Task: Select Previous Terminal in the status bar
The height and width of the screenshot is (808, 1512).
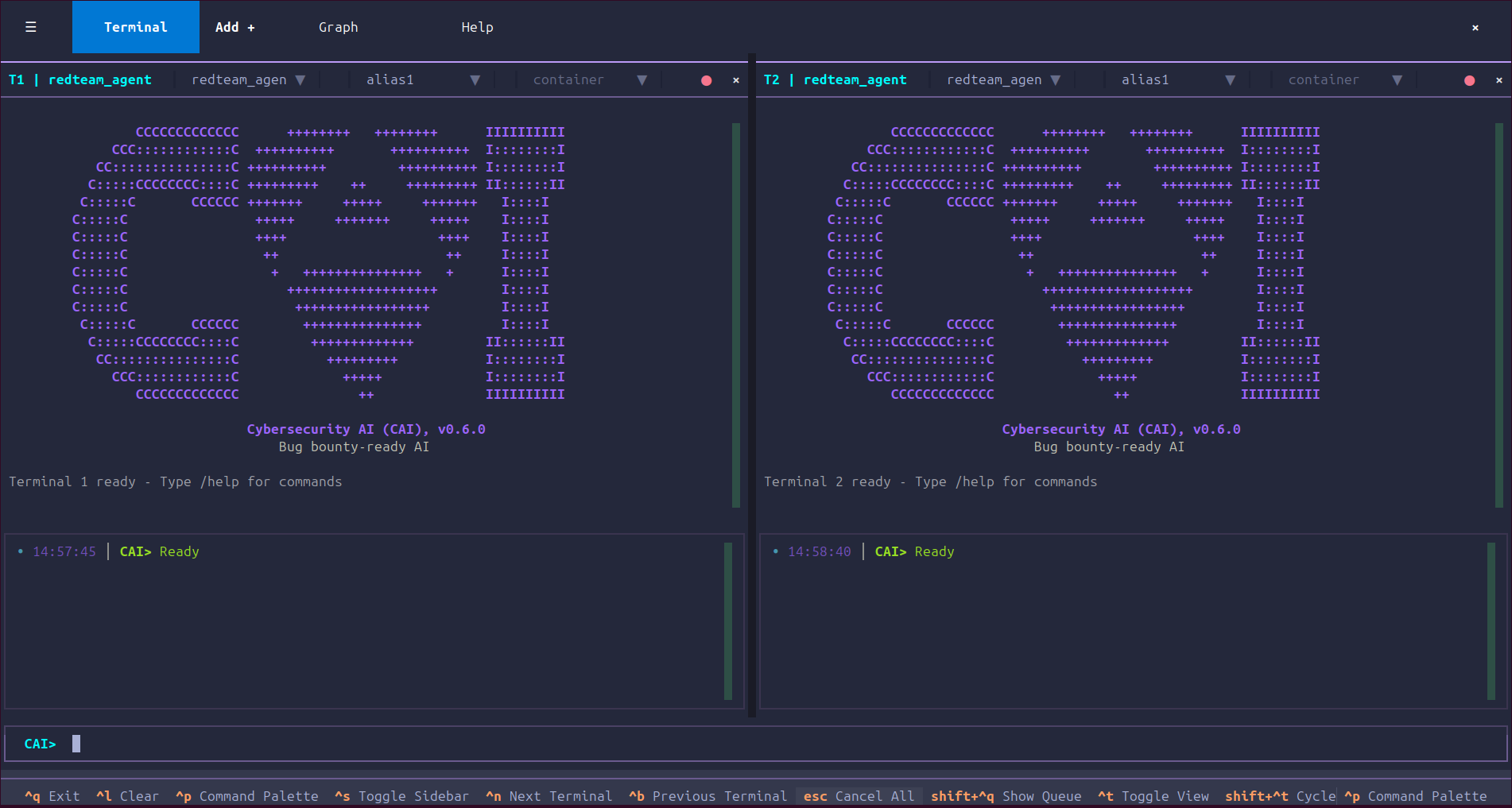Action: (708, 795)
